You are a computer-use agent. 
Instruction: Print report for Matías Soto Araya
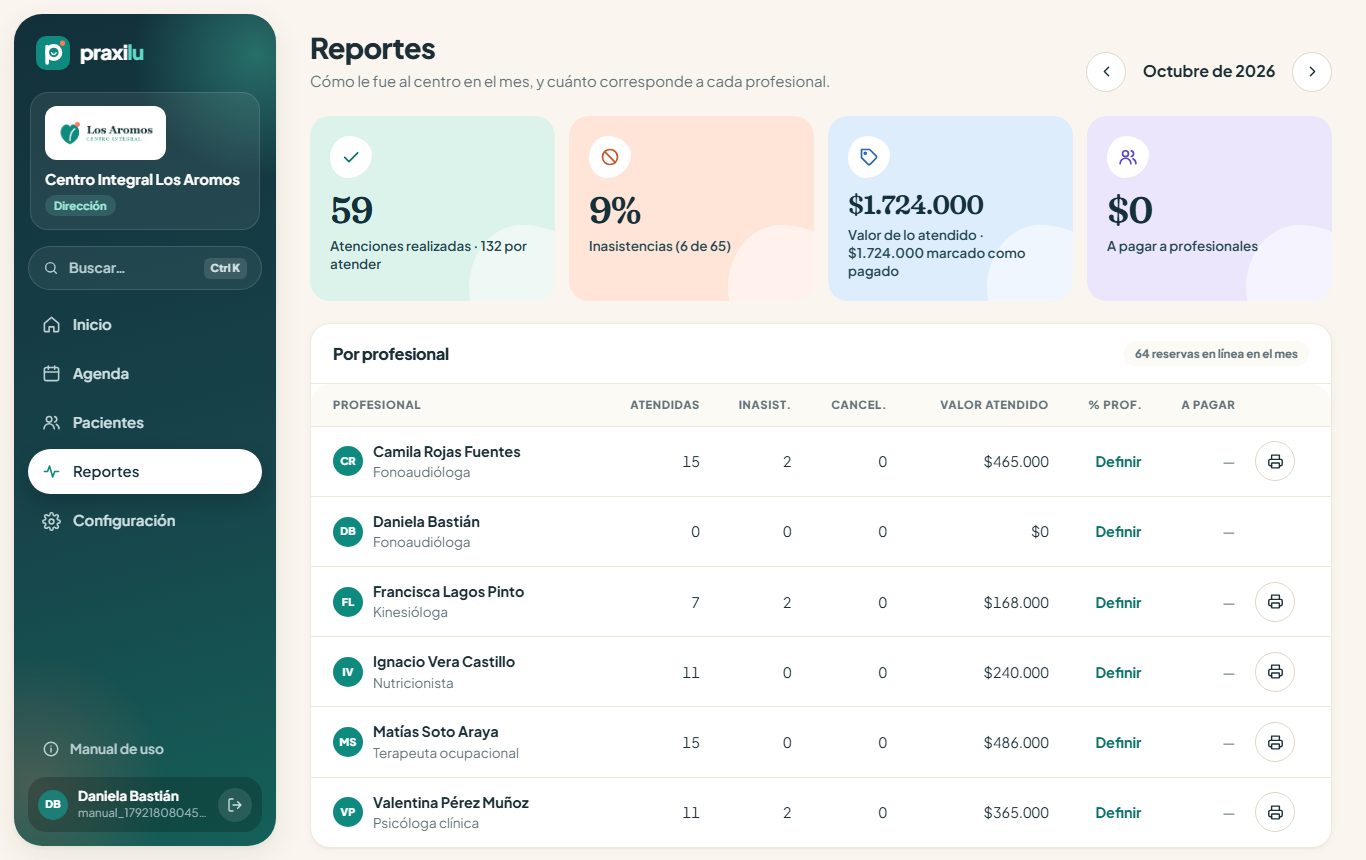(1275, 742)
